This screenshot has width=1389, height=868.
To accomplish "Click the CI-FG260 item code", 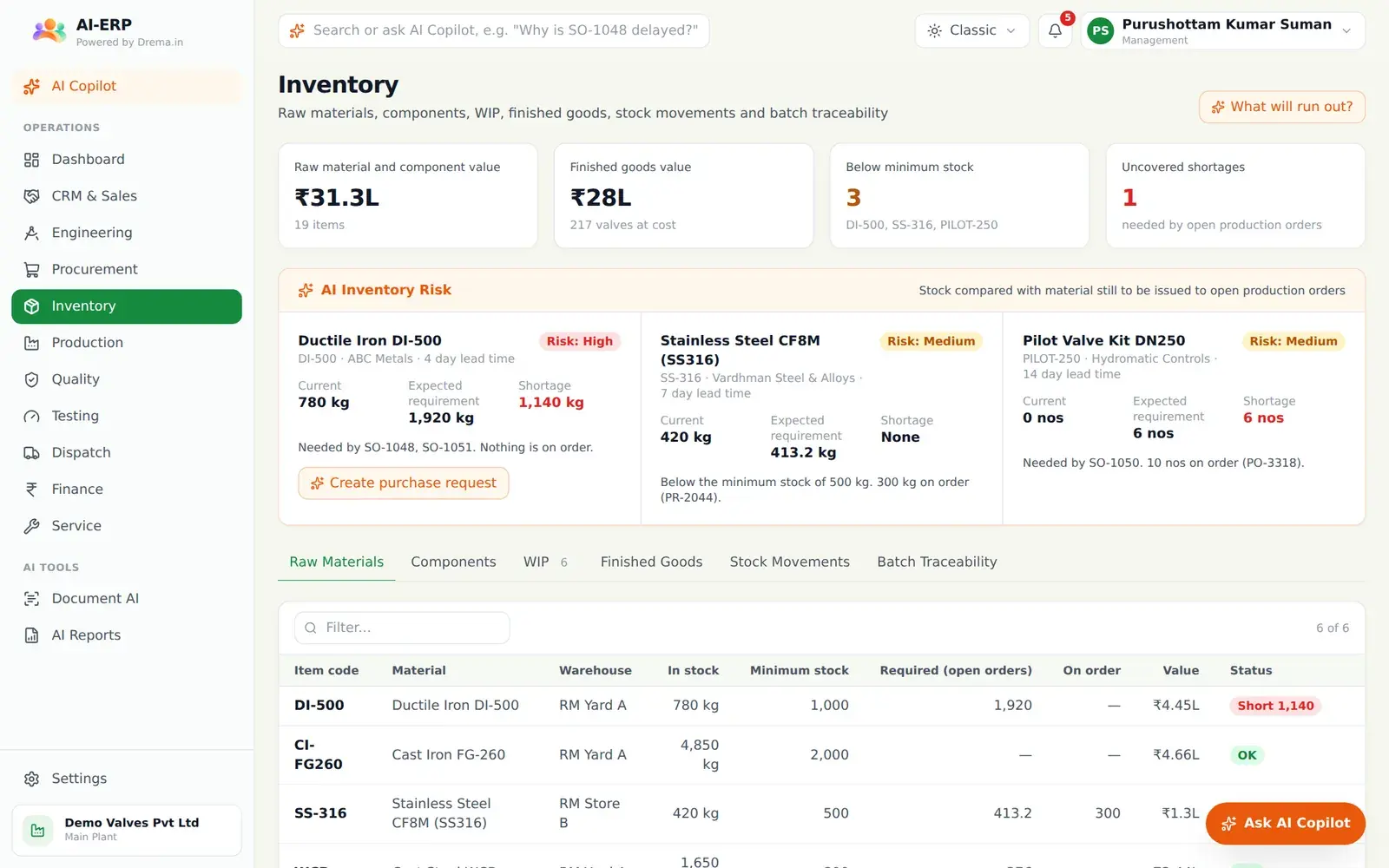I will click(318, 755).
